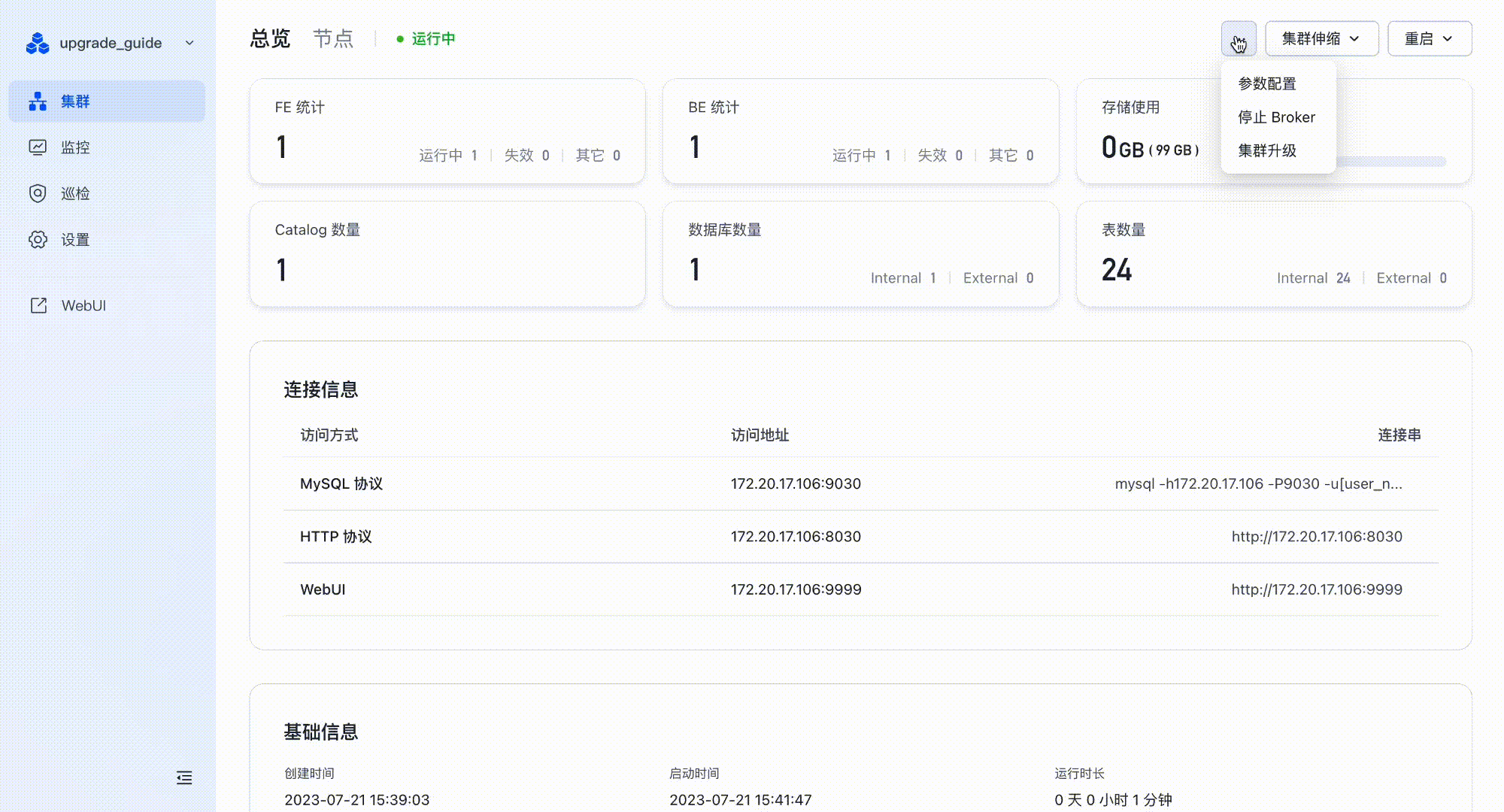Click the upgrade_guide logo icon

pos(37,44)
